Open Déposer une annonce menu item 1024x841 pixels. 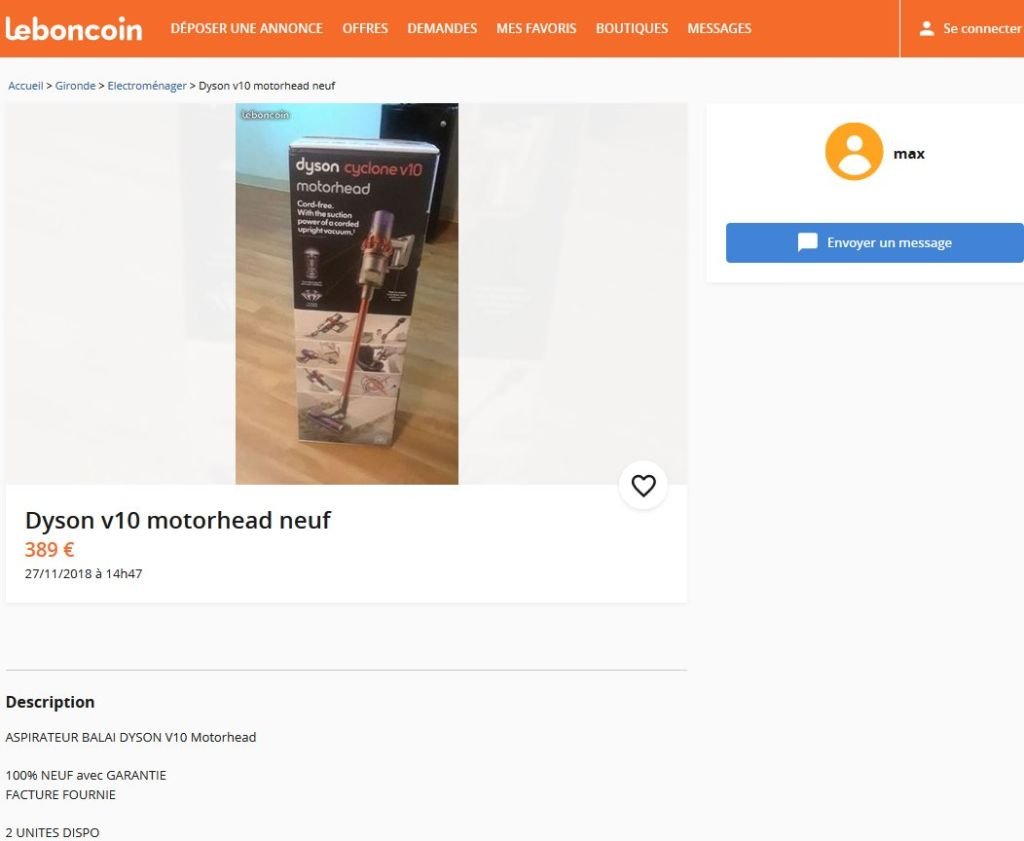pyautogui.click(x=247, y=29)
